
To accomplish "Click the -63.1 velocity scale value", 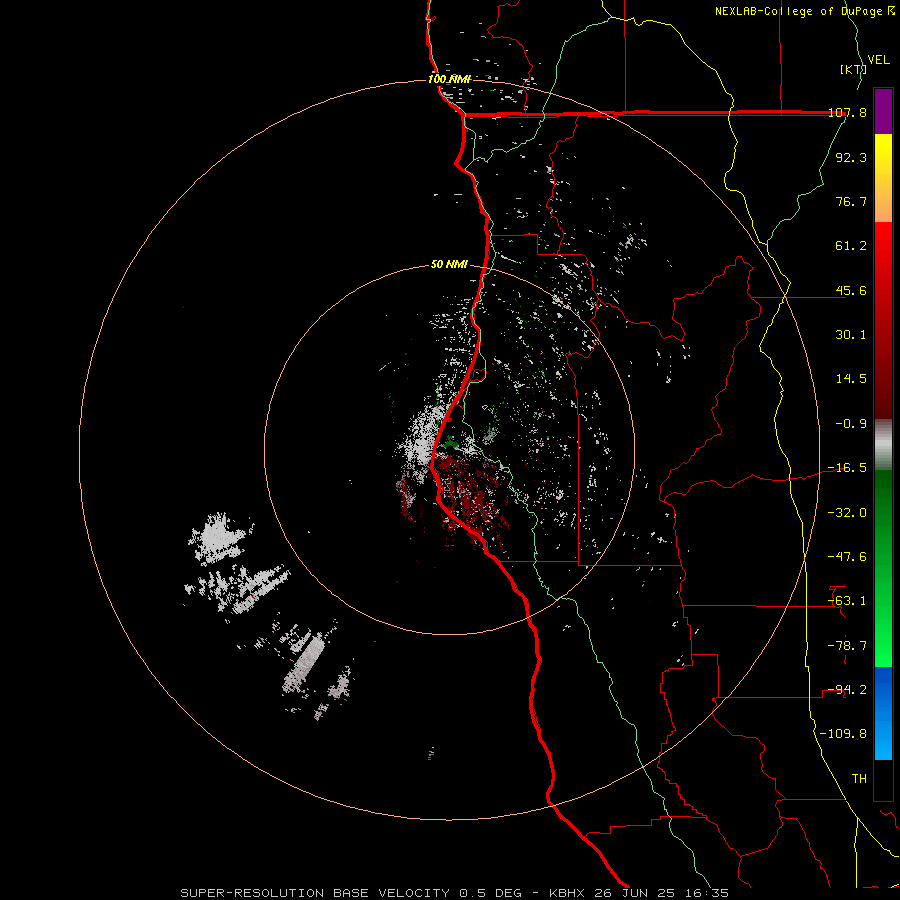I will pos(847,601).
